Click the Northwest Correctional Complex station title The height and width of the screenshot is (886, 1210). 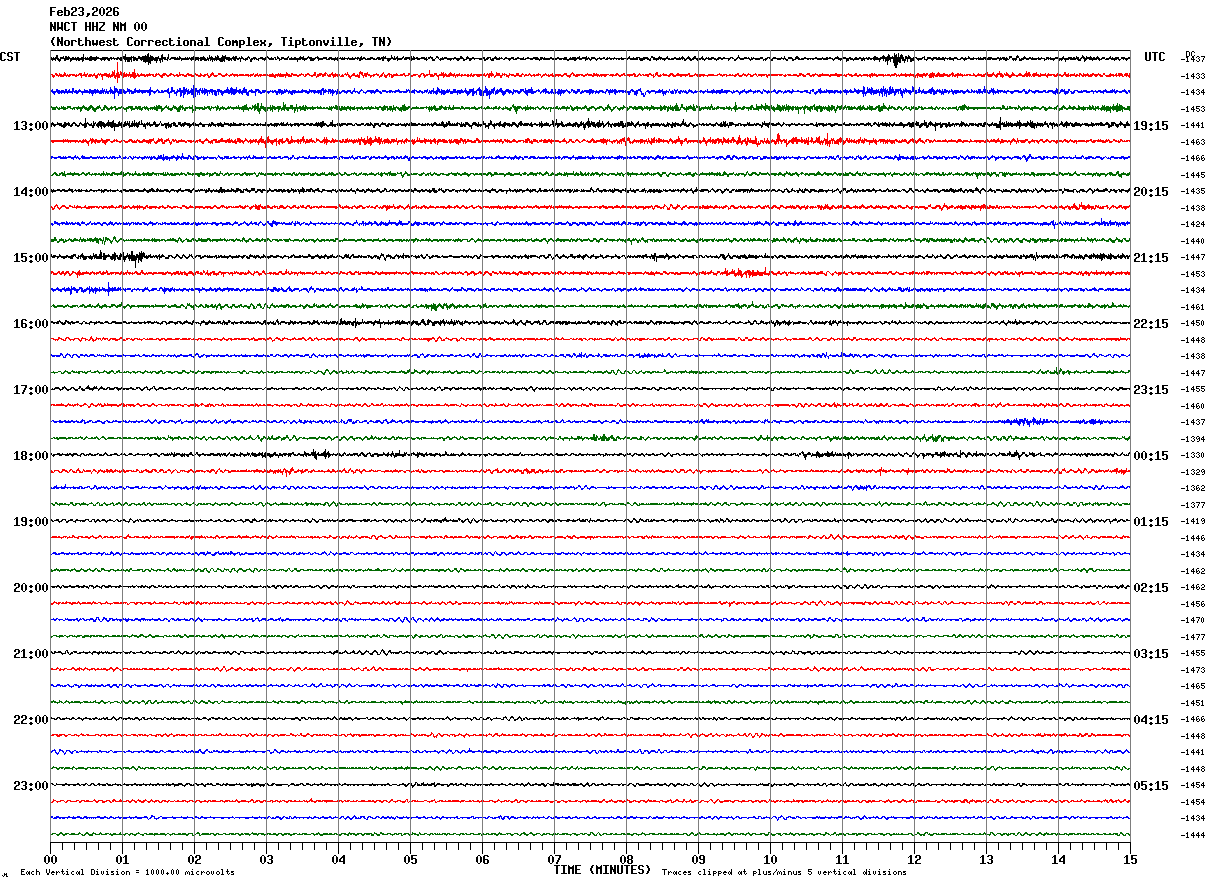point(220,42)
